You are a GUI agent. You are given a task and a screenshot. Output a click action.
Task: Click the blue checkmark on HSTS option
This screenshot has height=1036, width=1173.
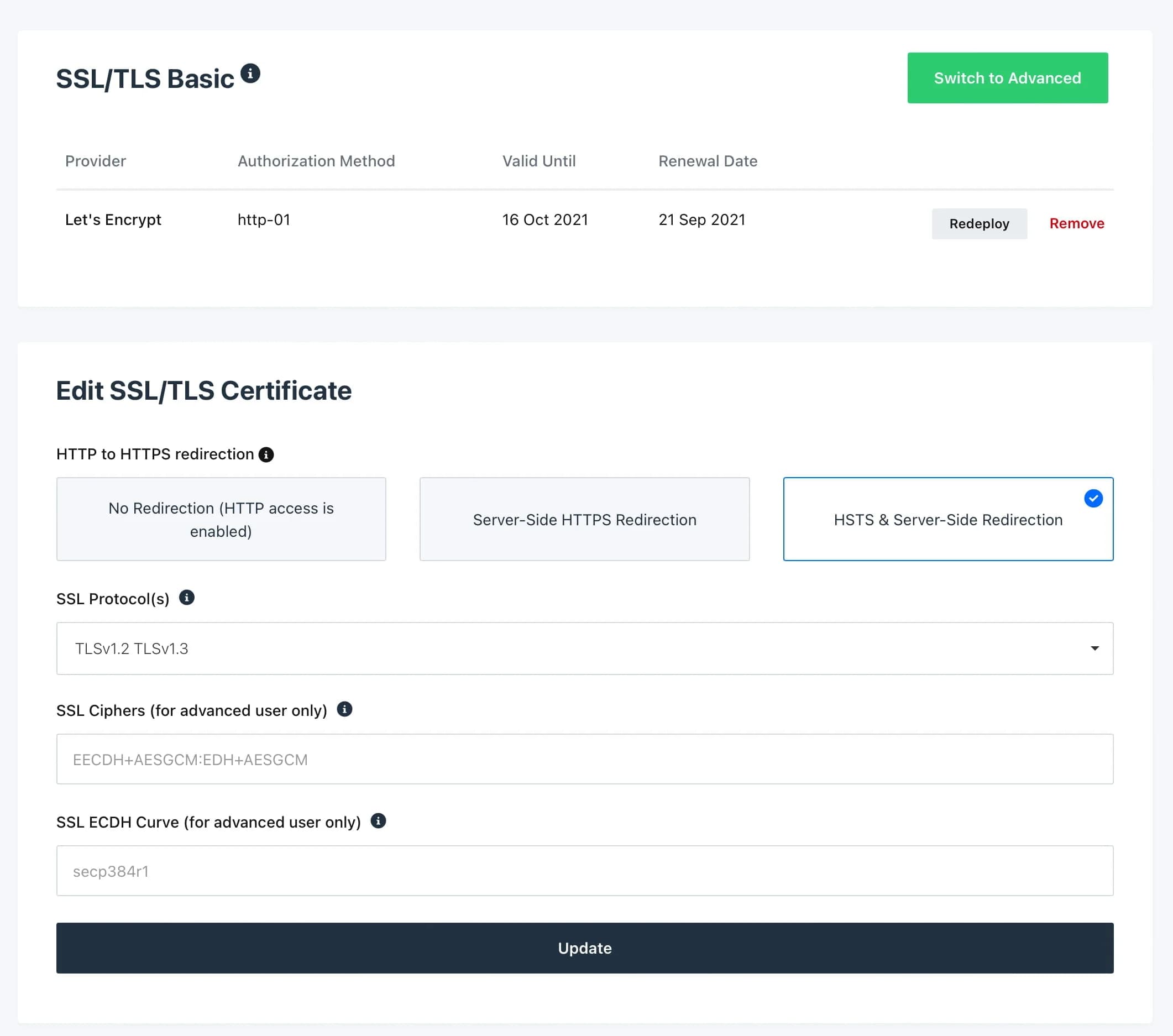1094,498
